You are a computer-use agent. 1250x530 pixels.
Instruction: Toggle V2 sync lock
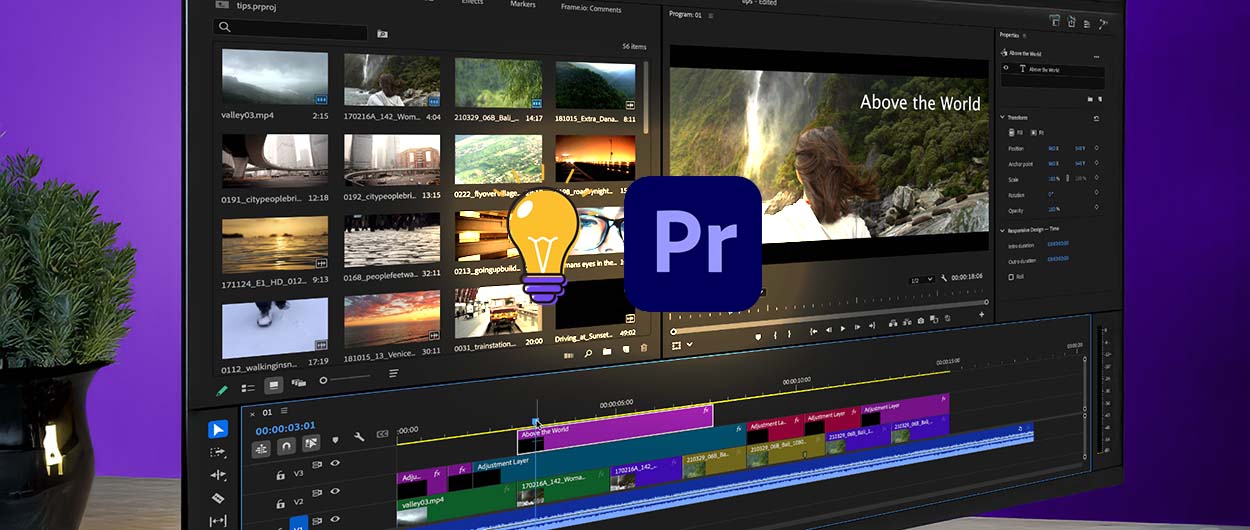tap(317, 492)
